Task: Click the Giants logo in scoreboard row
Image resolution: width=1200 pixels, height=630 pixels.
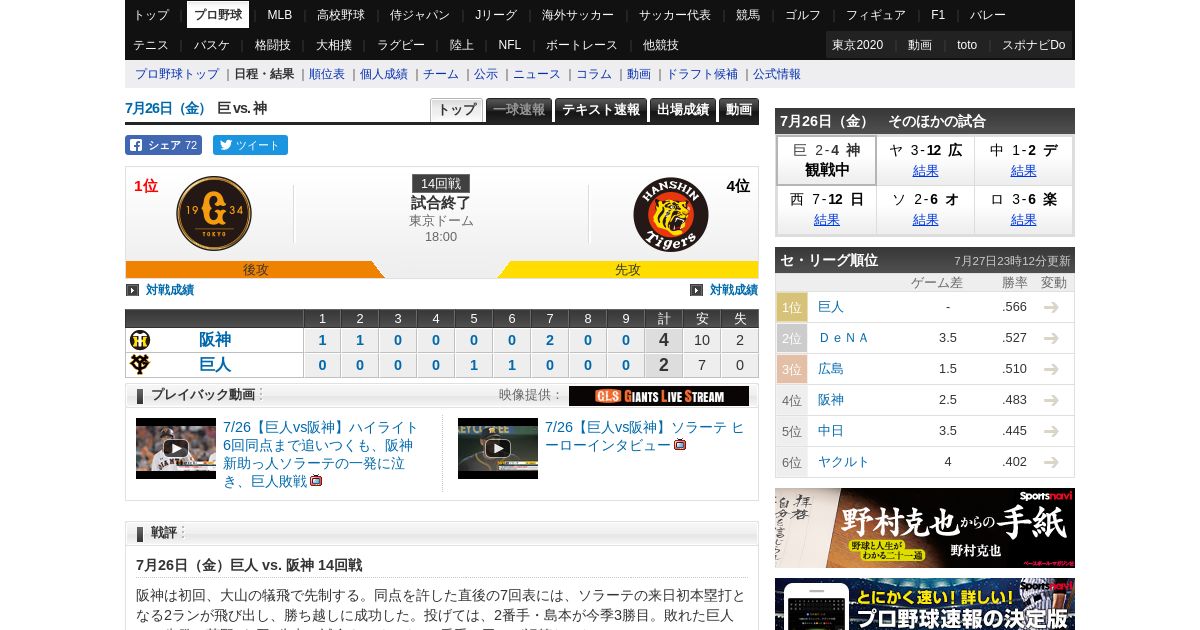Action: 140,364
